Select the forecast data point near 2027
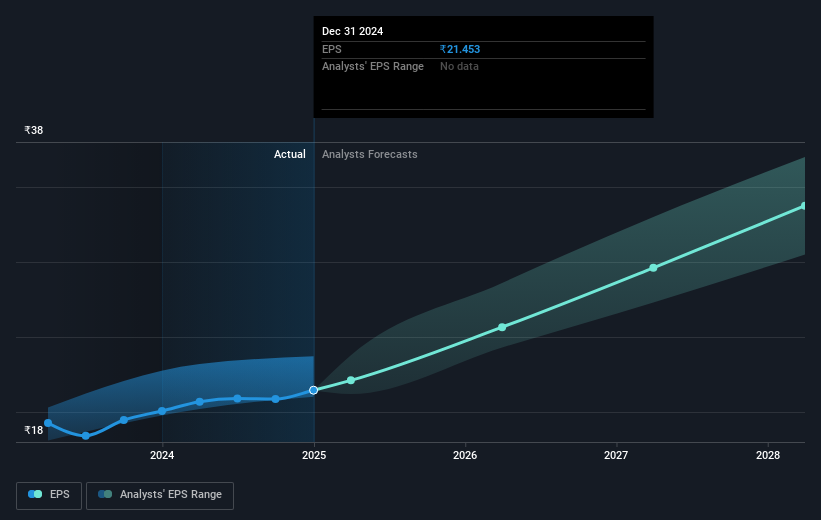The width and height of the screenshot is (821, 520). tap(653, 268)
